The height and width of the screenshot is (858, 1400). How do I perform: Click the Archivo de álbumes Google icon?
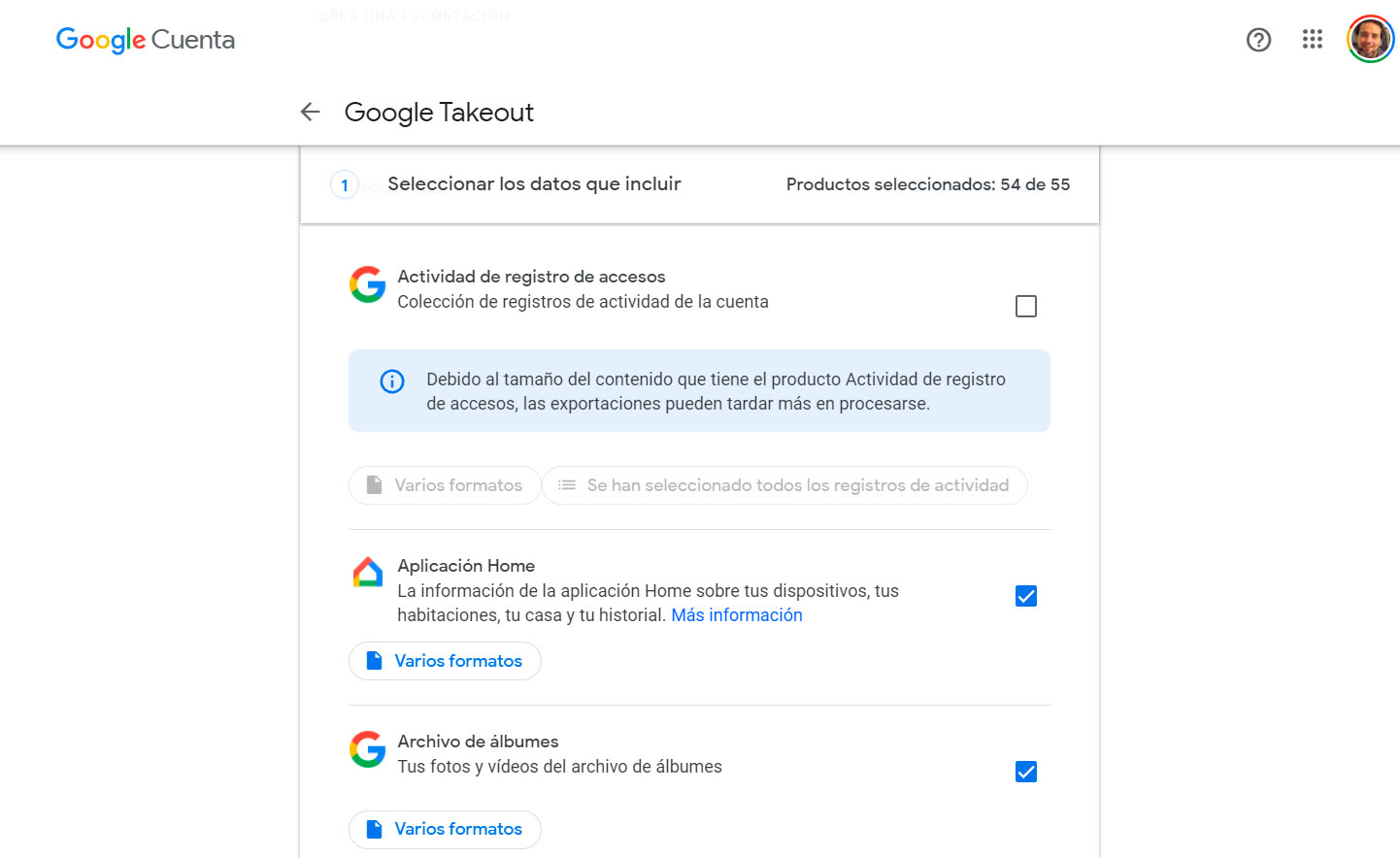click(368, 749)
